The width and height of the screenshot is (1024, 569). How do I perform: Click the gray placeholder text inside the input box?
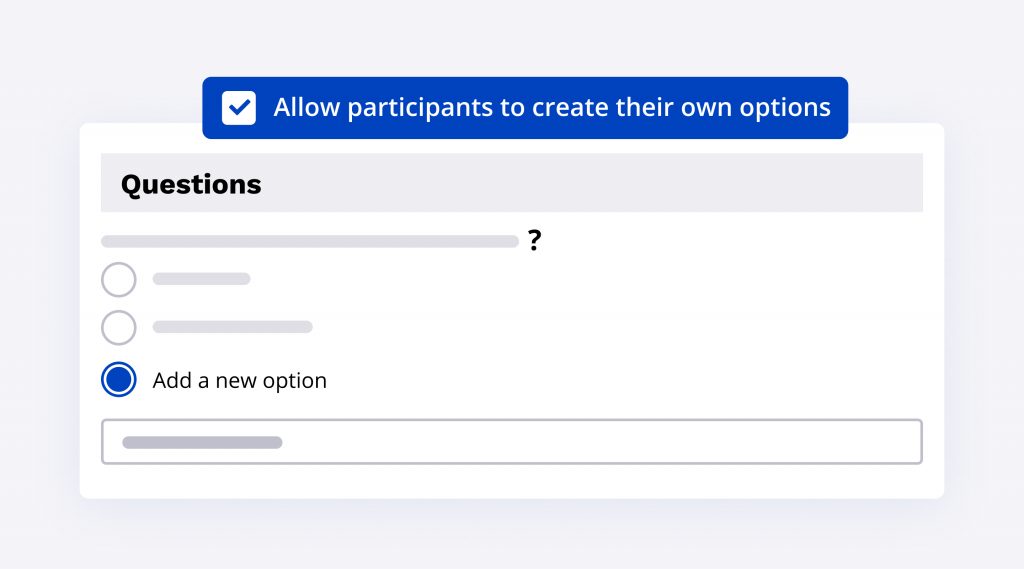(202, 442)
